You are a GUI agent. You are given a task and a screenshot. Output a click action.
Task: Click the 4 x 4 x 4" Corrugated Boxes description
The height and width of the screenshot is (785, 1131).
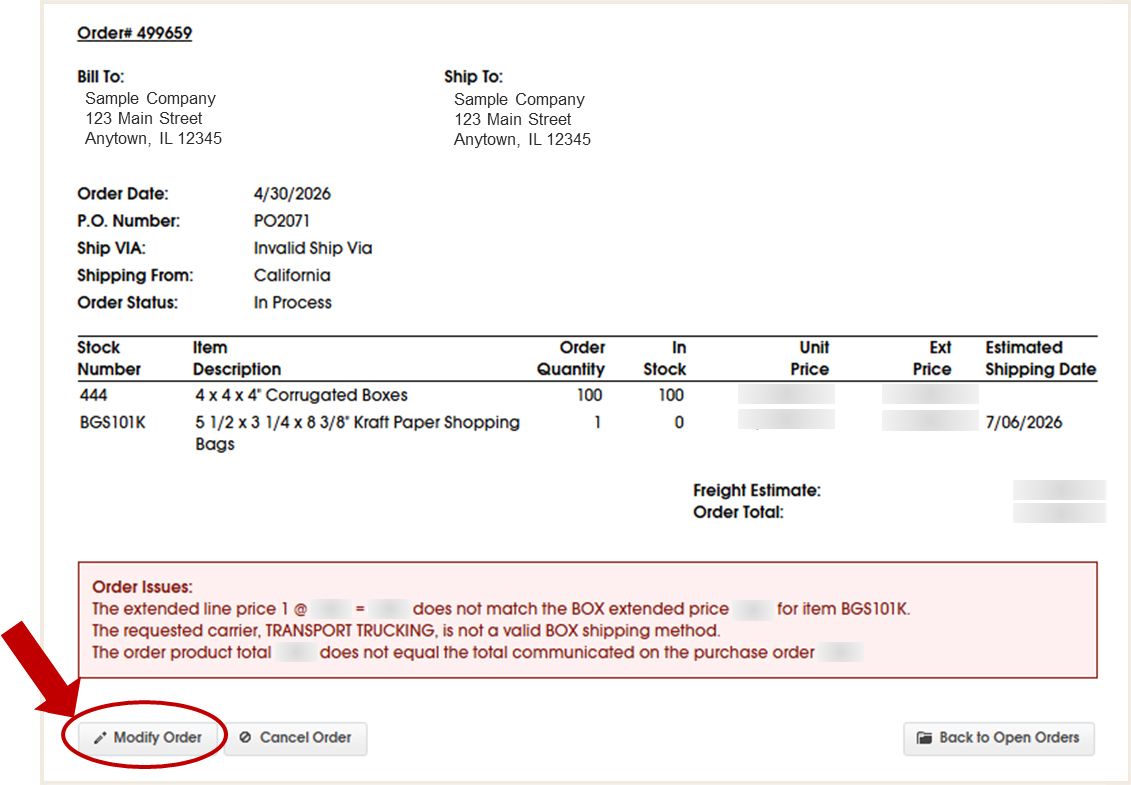click(x=302, y=395)
